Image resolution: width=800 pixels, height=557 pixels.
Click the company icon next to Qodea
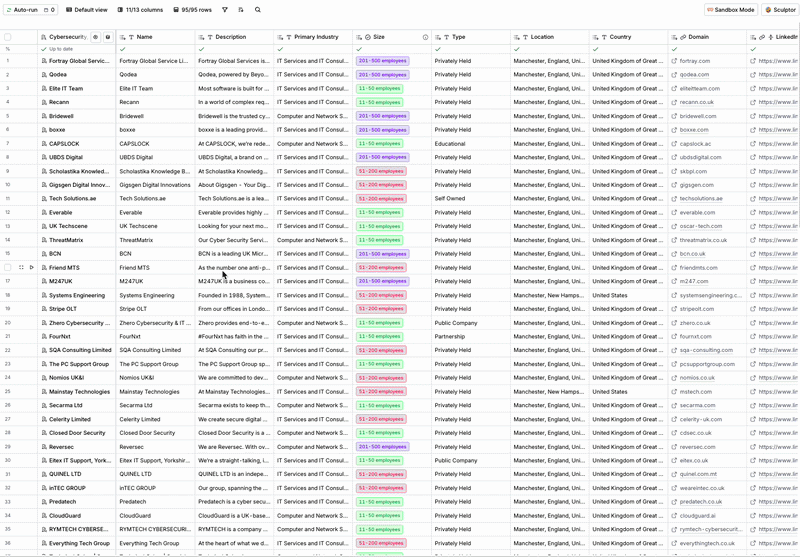point(44,74)
